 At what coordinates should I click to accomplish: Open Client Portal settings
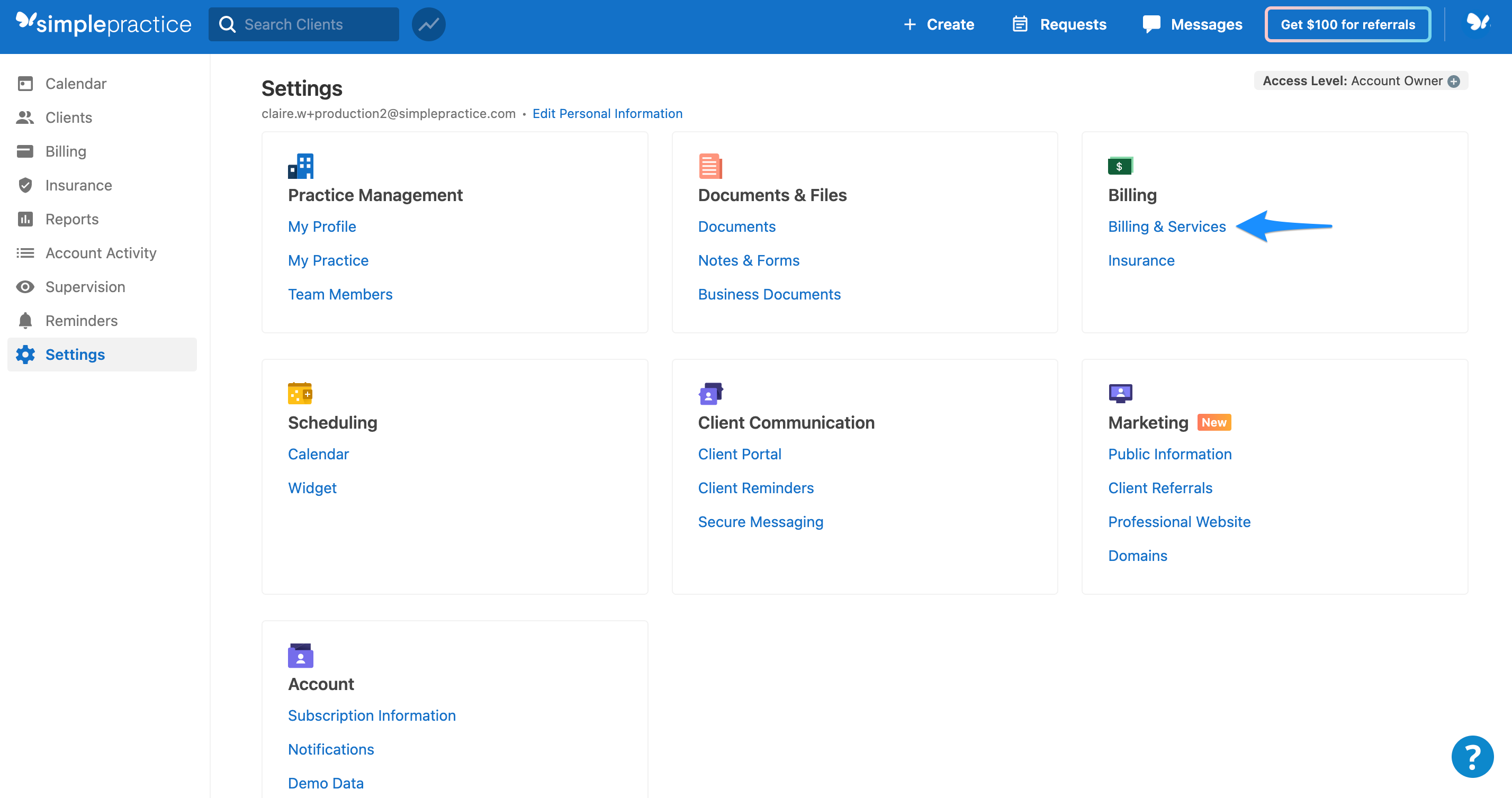point(739,454)
